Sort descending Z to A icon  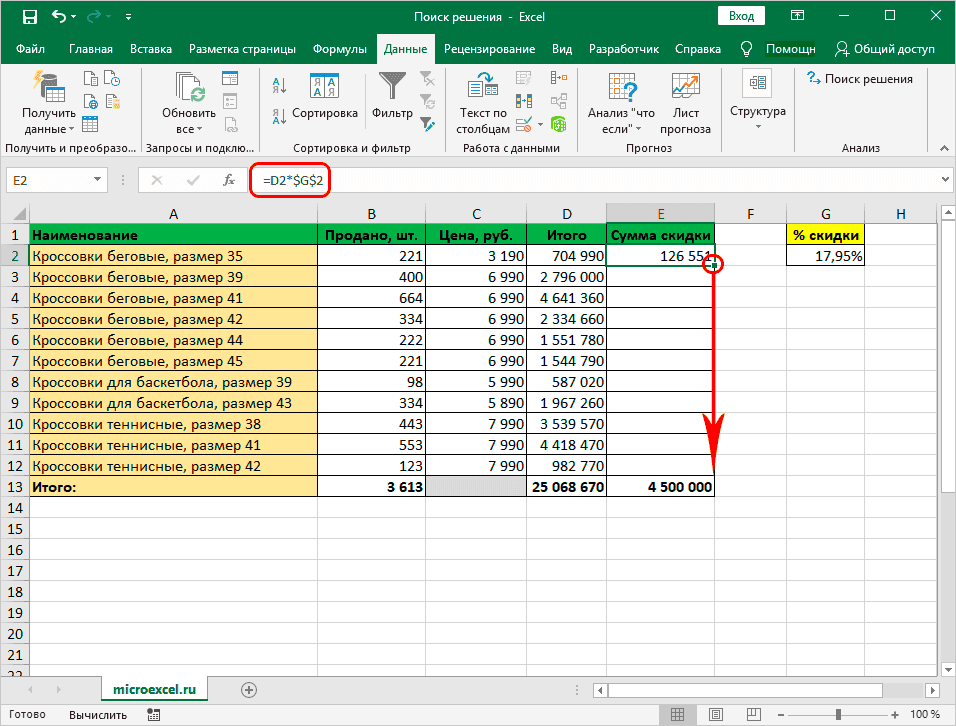click(x=280, y=112)
